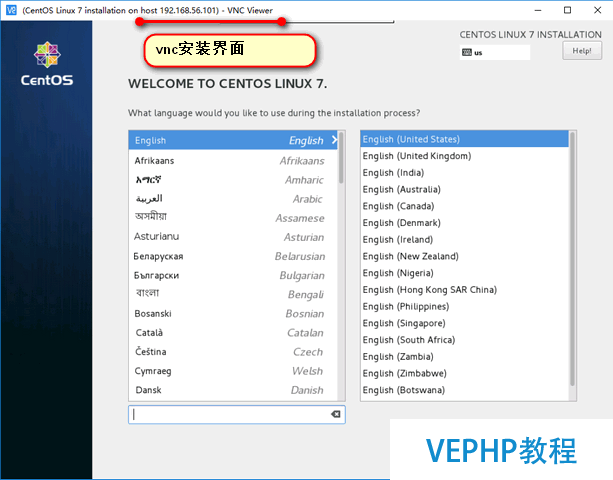The width and height of the screenshot is (613, 480).
Task: Select Dansk in language list
Action: (233, 390)
